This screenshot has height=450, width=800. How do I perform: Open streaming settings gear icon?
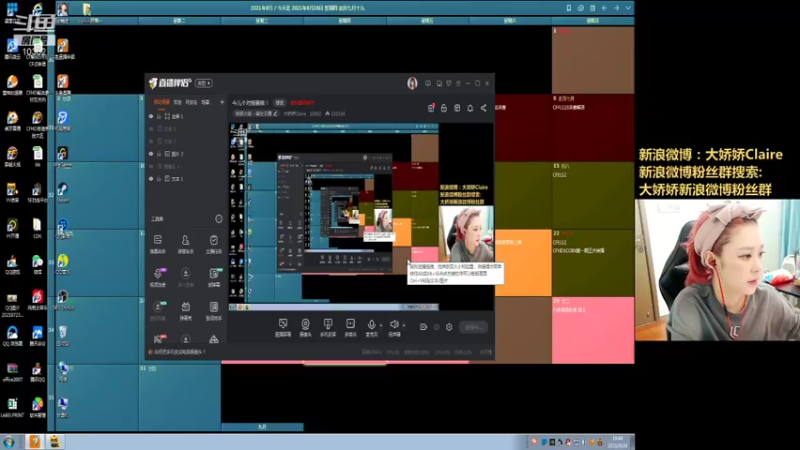click(x=449, y=327)
